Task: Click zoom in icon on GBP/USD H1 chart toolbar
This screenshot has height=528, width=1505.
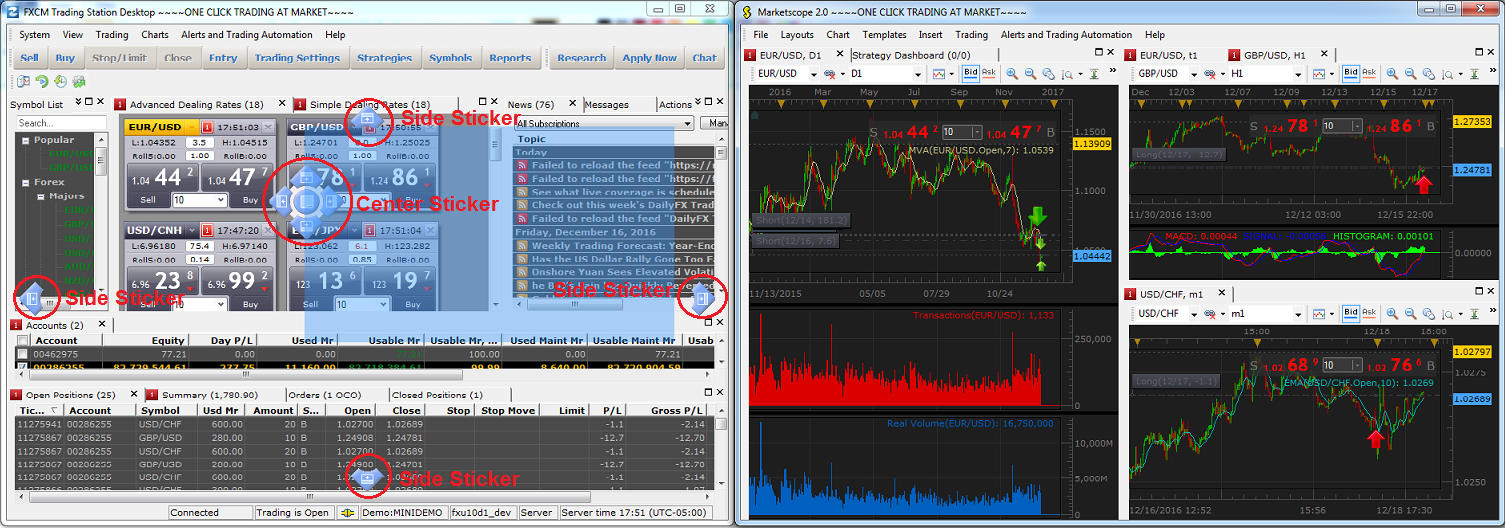Action: 1394,74
